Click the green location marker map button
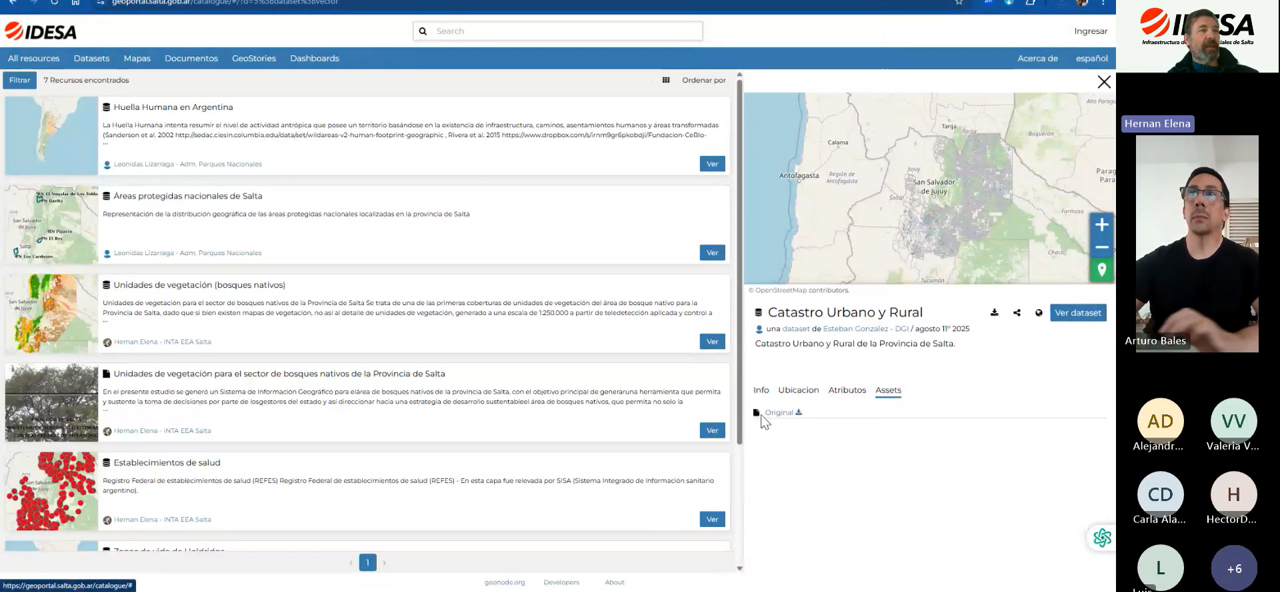This screenshot has width=1280, height=592. (x=1101, y=270)
